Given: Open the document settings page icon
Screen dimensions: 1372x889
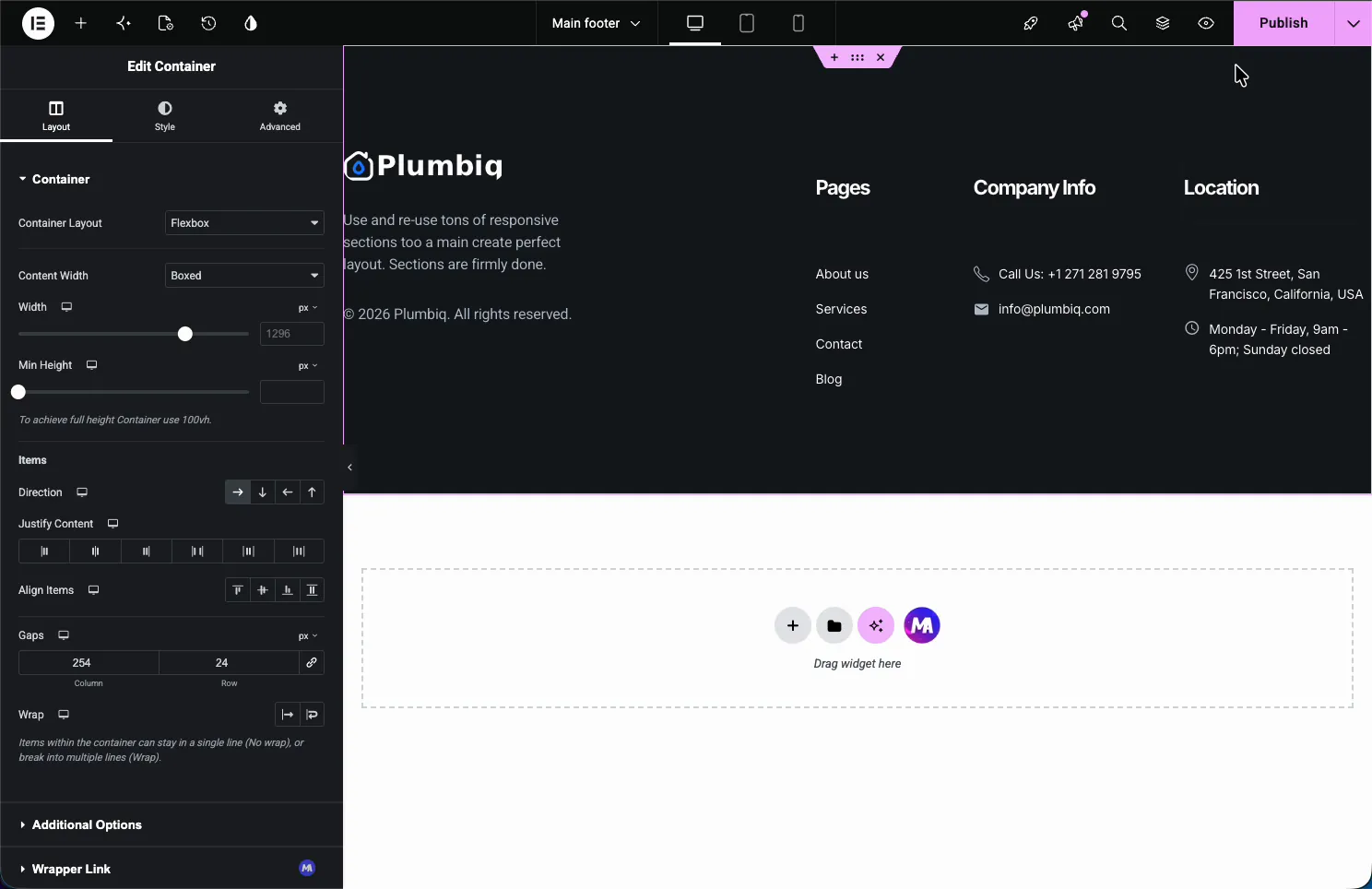Looking at the screenshot, I should click(x=166, y=23).
